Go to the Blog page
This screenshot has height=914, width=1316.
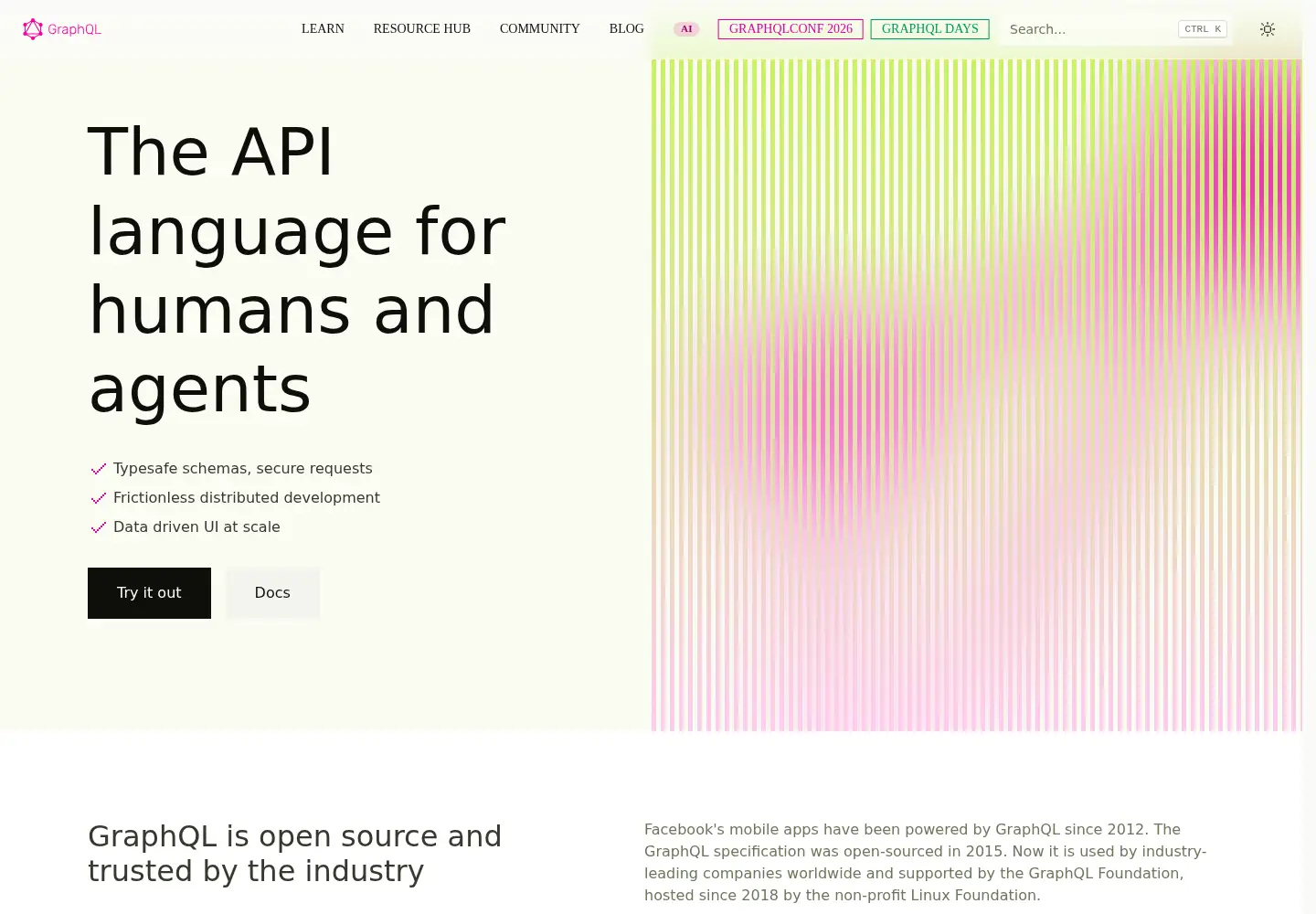pyautogui.click(x=626, y=29)
